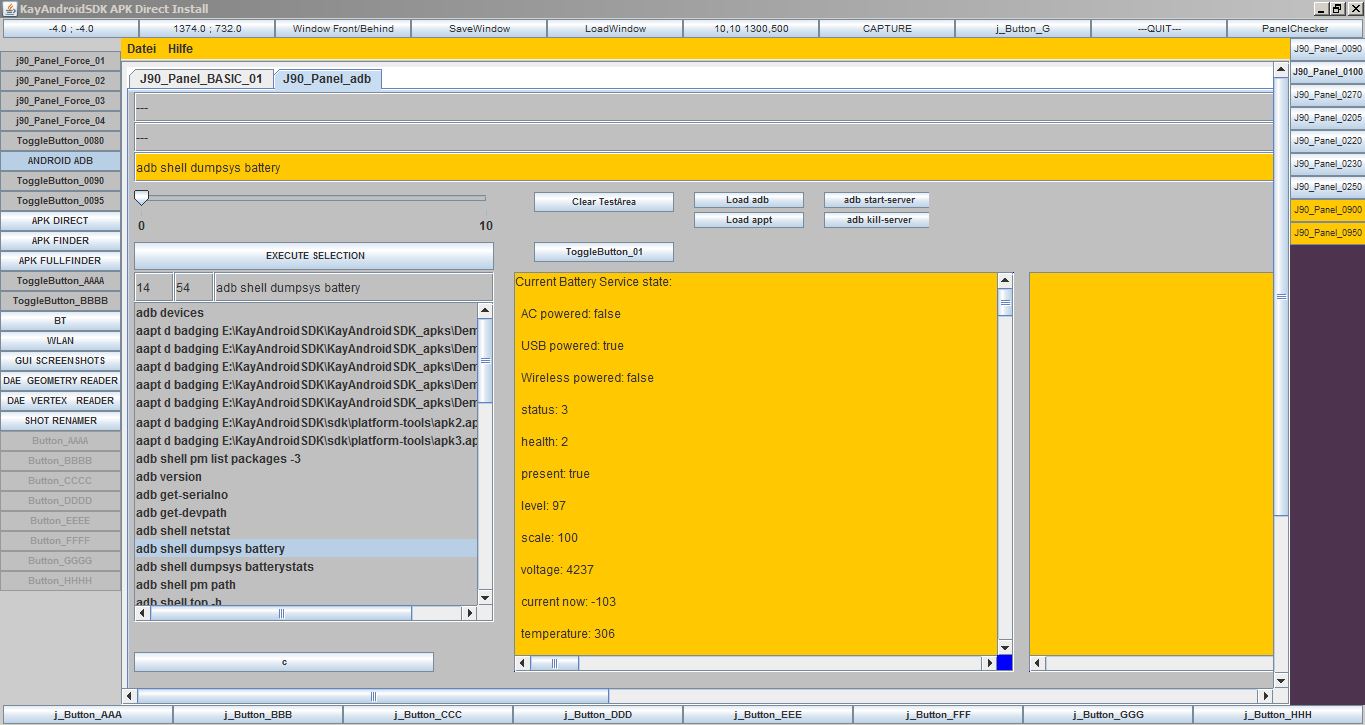Click the KayAndroidSDK title bar app icon
Screen dimensions: 1365x725
click(x=9, y=8)
